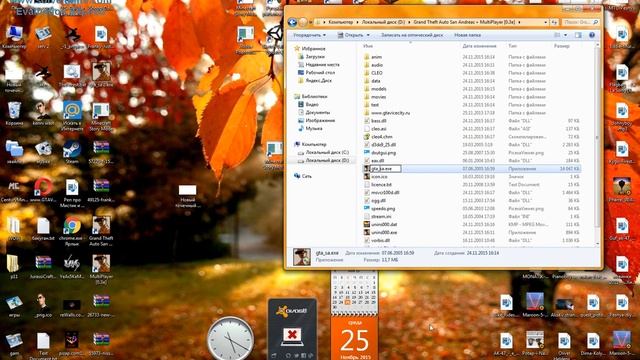Open the address bar history dropdown arrow

coord(545,22)
